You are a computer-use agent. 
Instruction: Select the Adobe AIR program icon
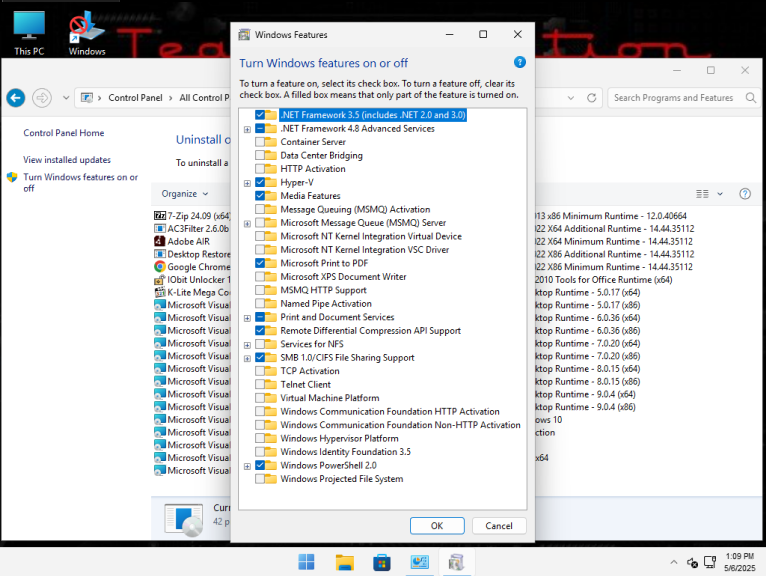point(160,241)
